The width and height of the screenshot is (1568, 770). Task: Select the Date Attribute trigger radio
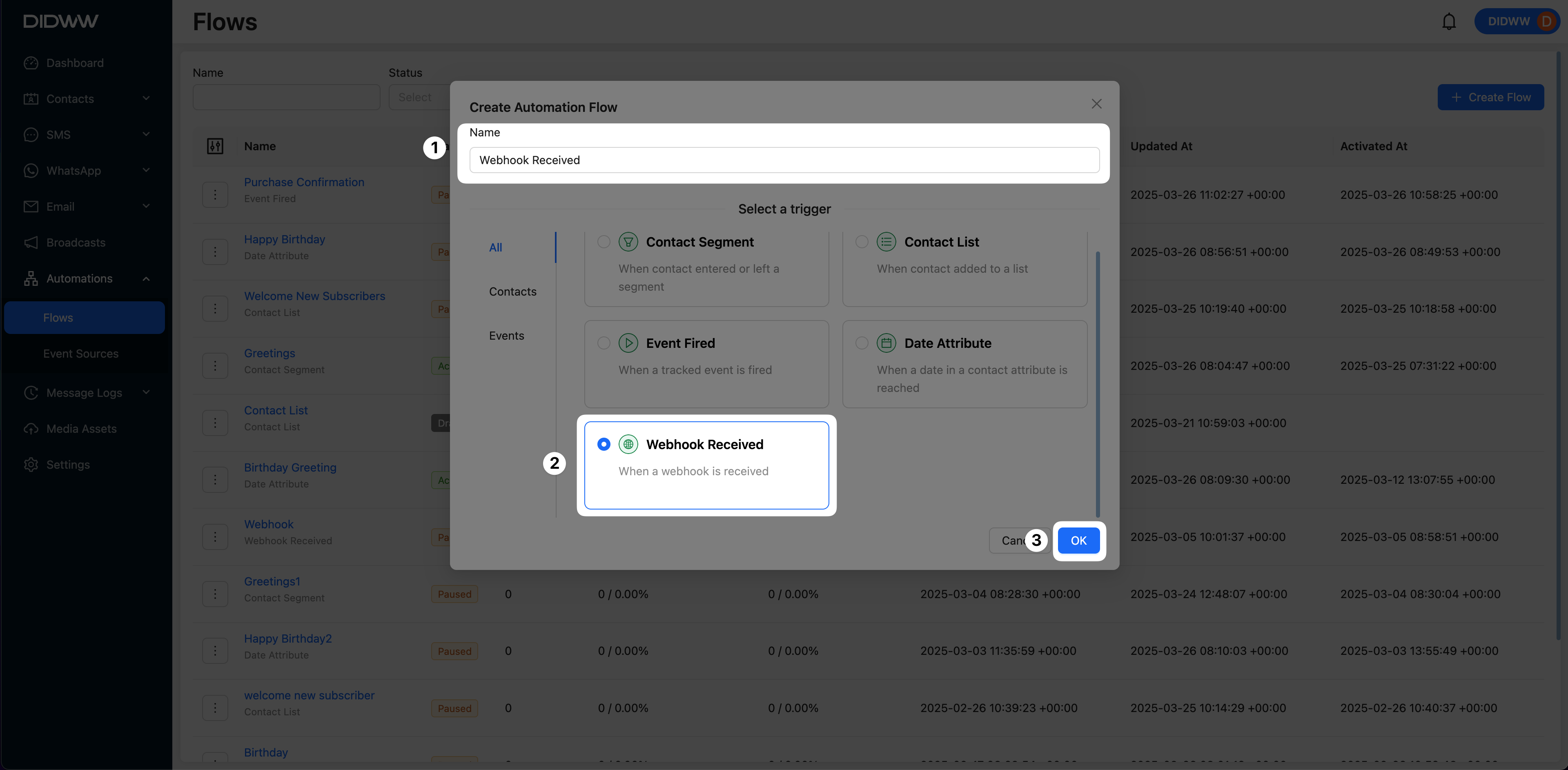[861, 343]
